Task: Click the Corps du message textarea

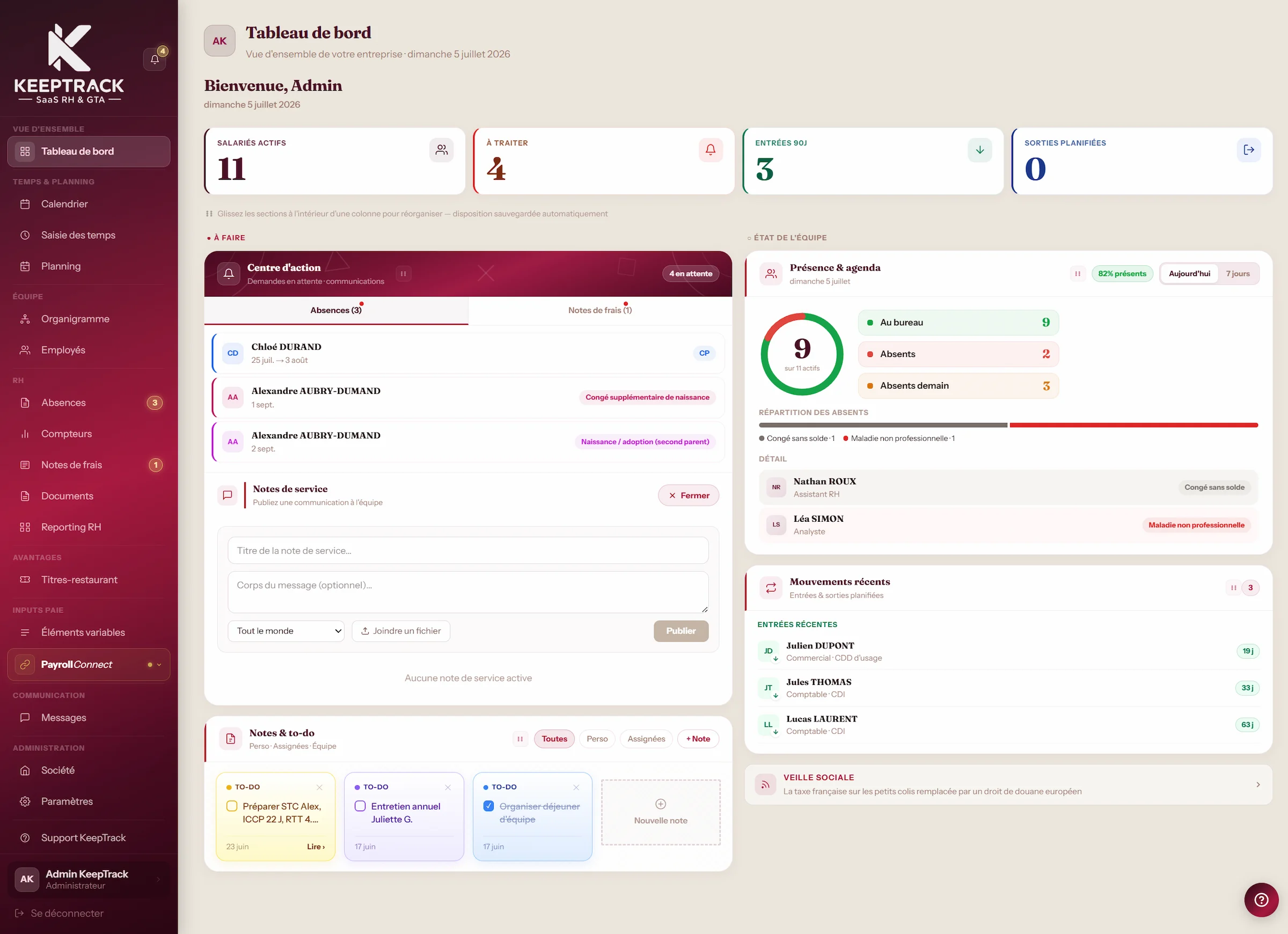Action: (468, 592)
